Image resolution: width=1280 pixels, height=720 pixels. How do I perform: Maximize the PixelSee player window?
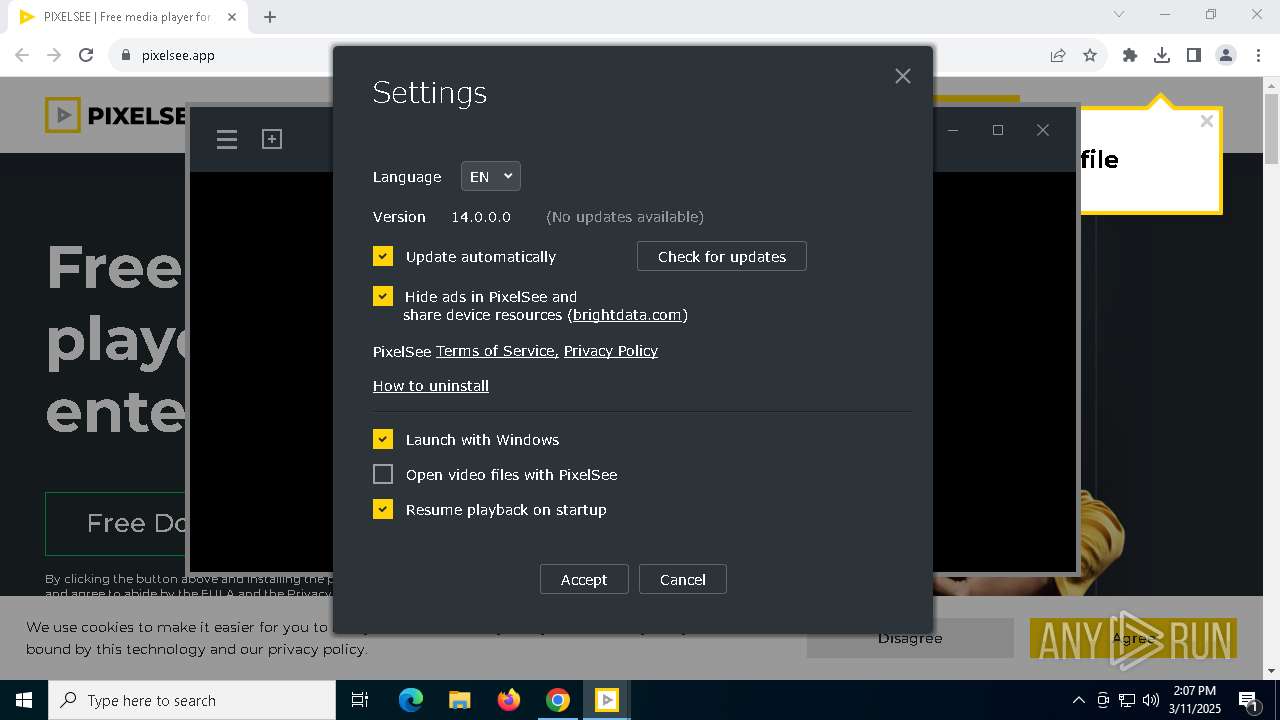[x=998, y=130]
